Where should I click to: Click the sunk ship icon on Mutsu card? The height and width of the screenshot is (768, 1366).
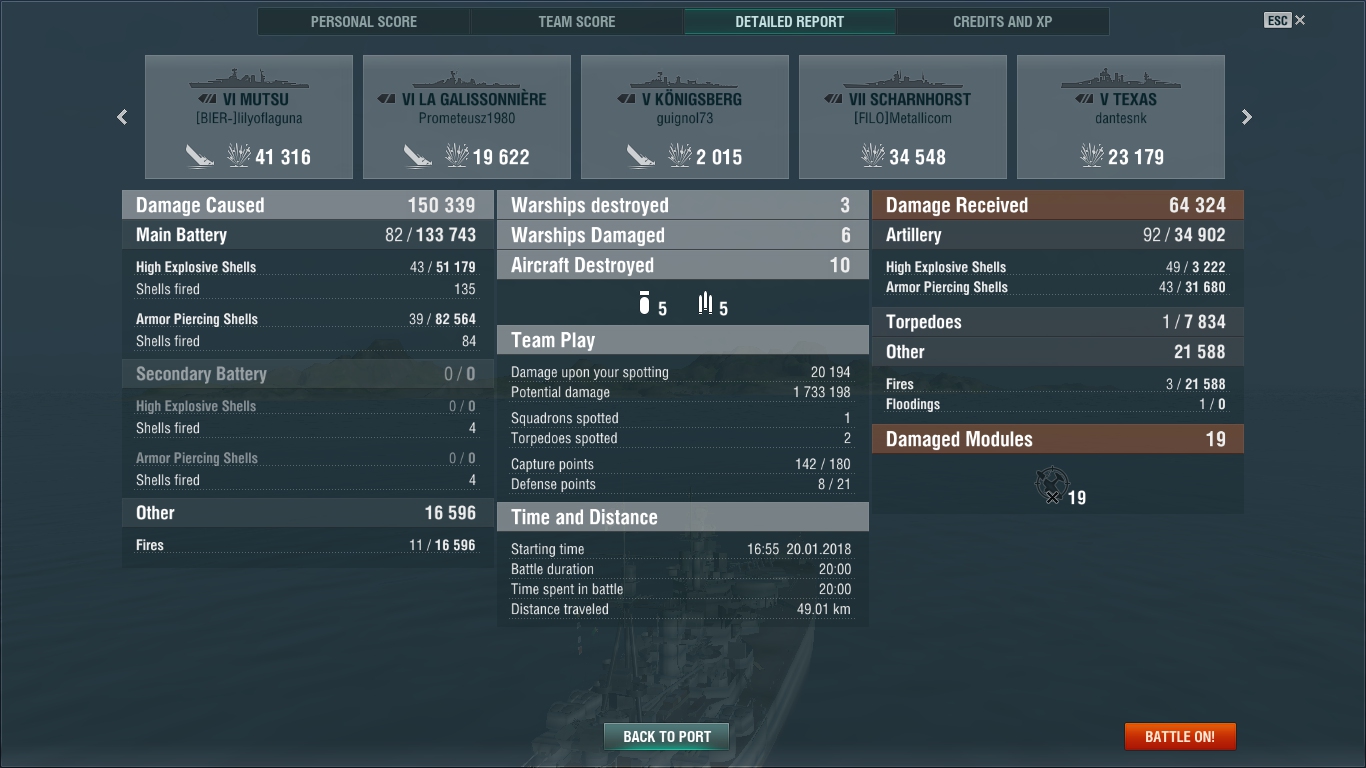[200, 156]
